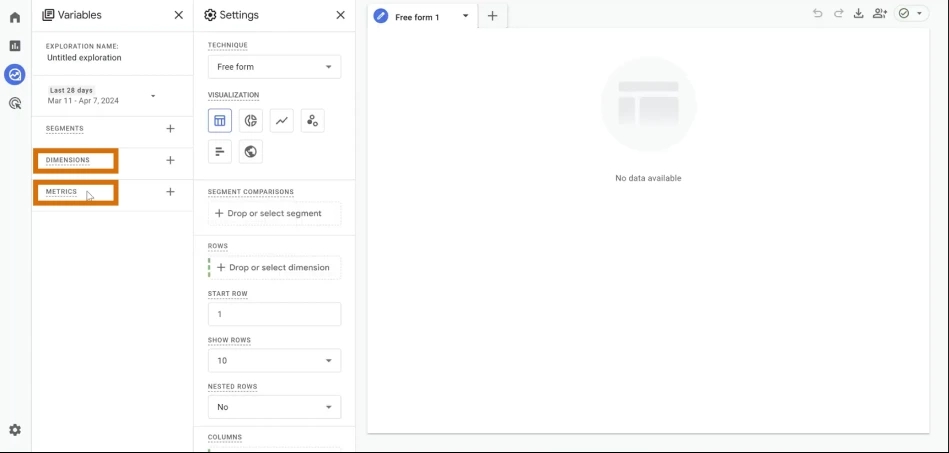Select the Donut chart visualization
The image size is (949, 453).
point(251,121)
